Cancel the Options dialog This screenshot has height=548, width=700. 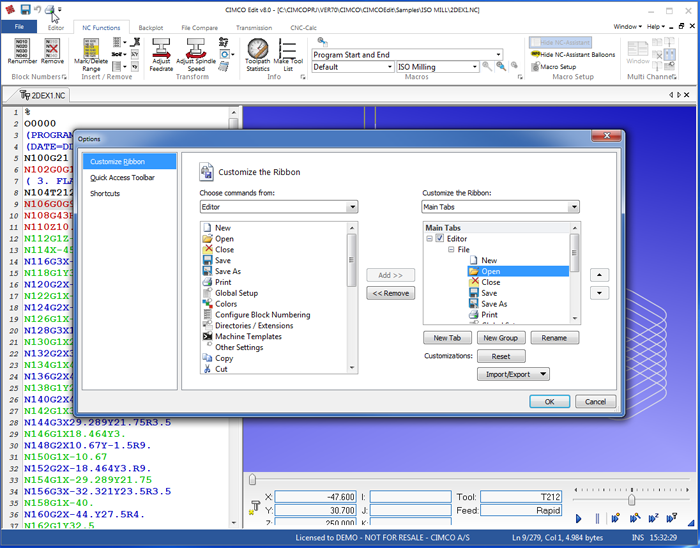point(596,402)
